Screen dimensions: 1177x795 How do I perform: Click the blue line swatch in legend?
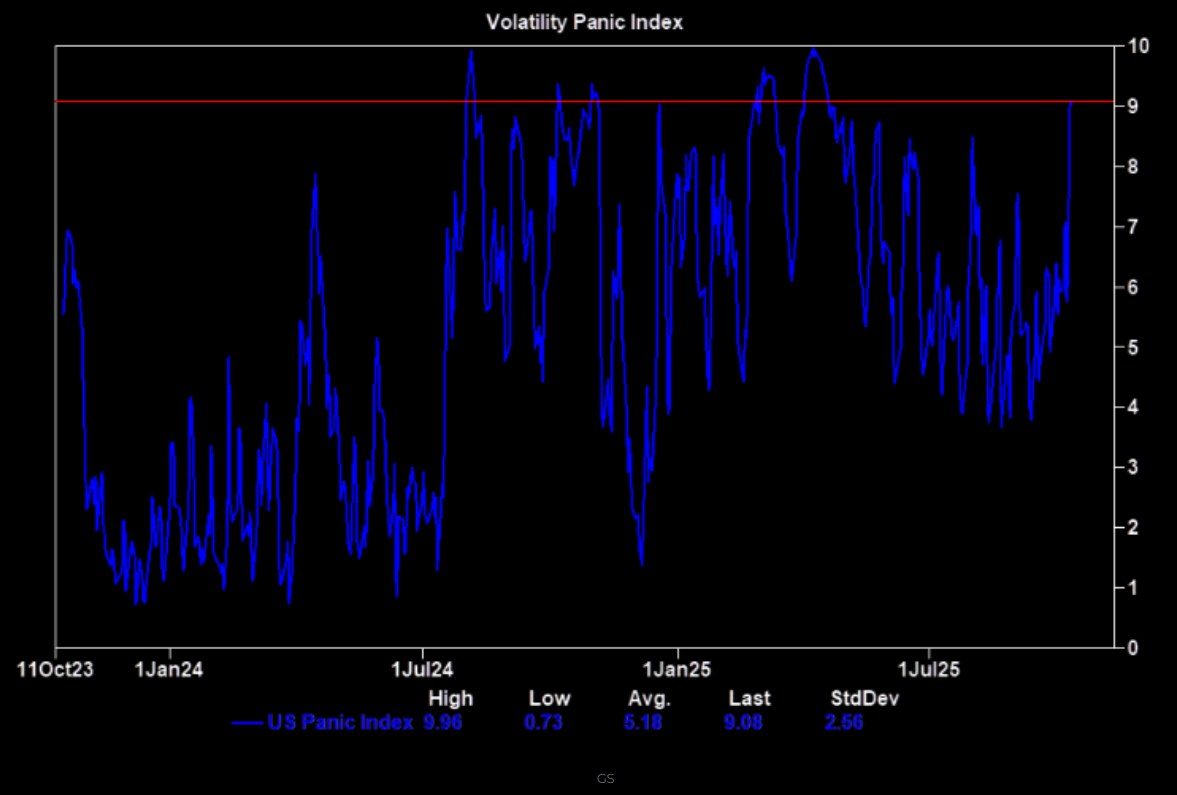[x=247, y=723]
